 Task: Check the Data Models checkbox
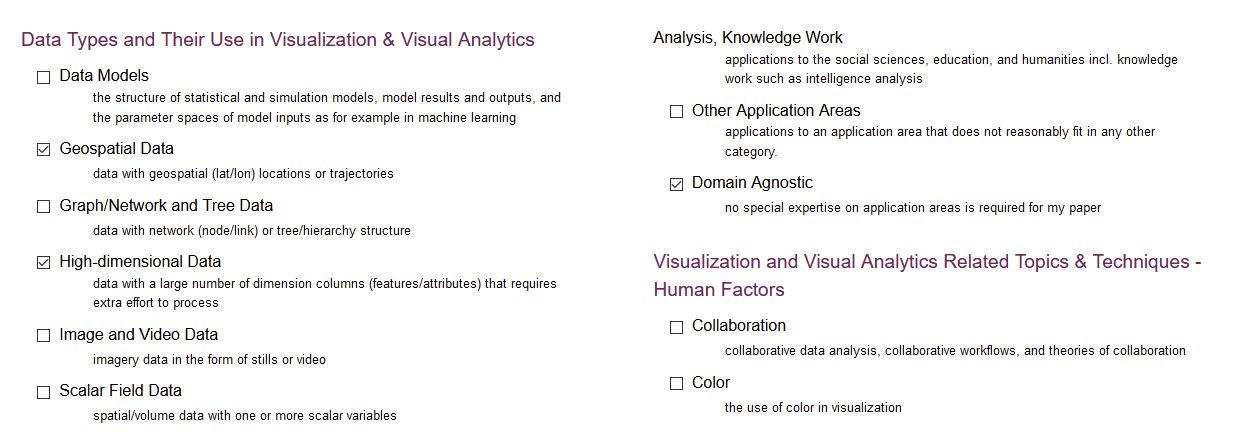pos(43,77)
